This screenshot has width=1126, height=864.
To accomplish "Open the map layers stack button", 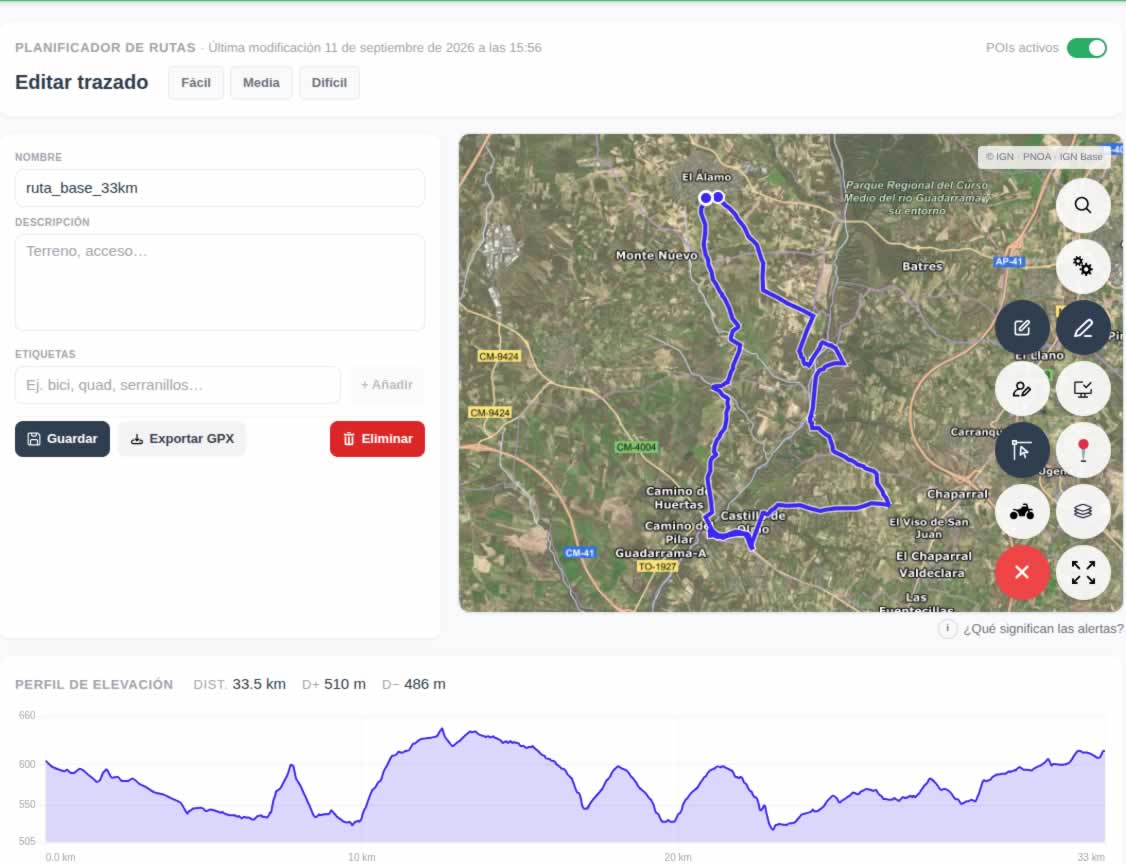I will point(1082,511).
